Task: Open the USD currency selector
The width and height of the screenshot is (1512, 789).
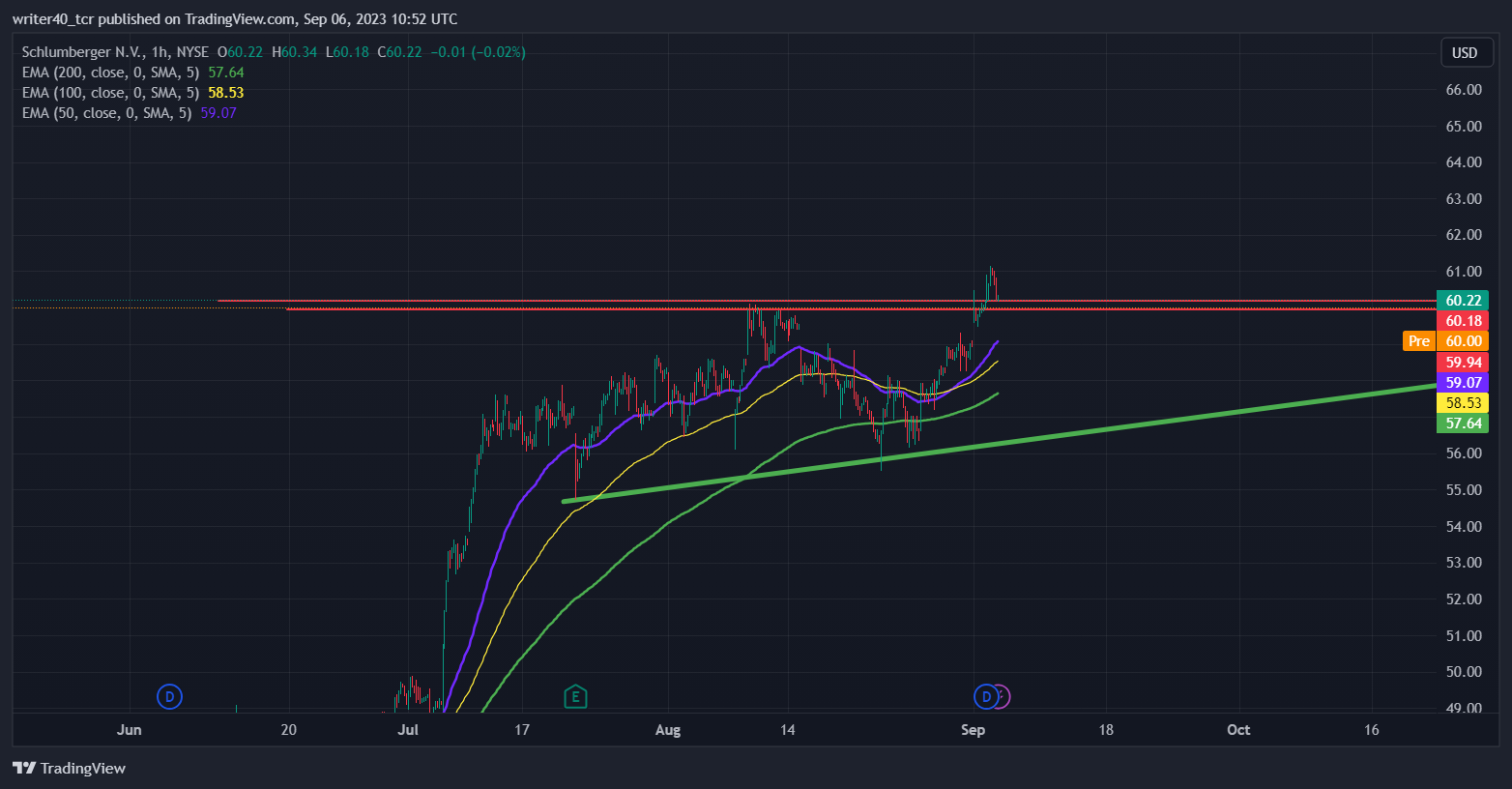Action: pyautogui.click(x=1465, y=52)
